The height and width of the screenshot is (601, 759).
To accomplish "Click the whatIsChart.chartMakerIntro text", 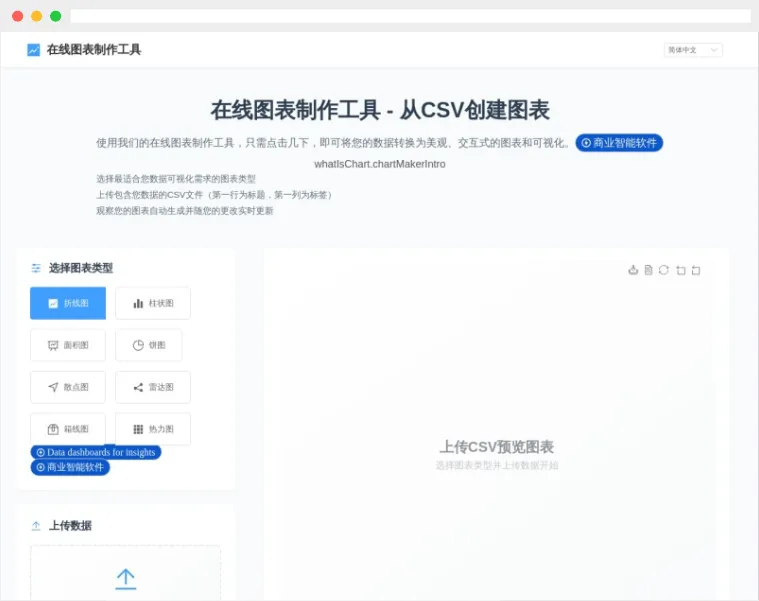I will coord(380,164).
